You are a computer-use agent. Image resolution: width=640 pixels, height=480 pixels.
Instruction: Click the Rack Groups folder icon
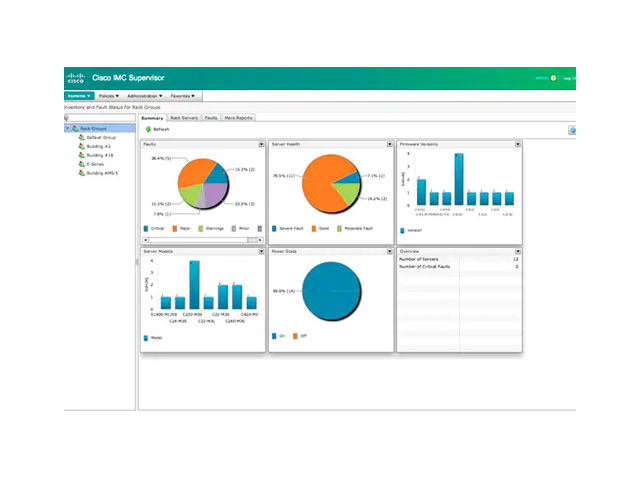[x=74, y=128]
